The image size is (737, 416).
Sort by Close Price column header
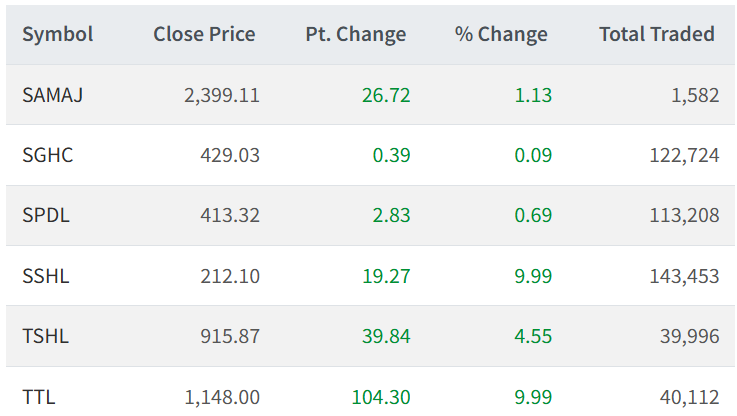pyautogui.click(x=204, y=34)
